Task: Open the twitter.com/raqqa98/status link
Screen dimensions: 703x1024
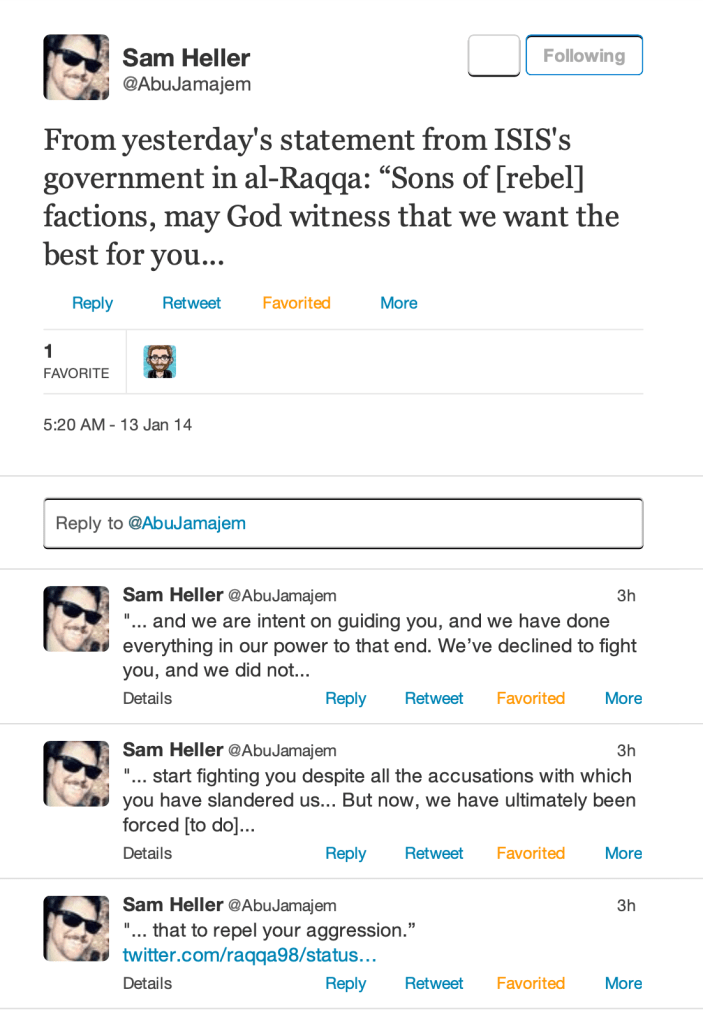Action: (249, 956)
